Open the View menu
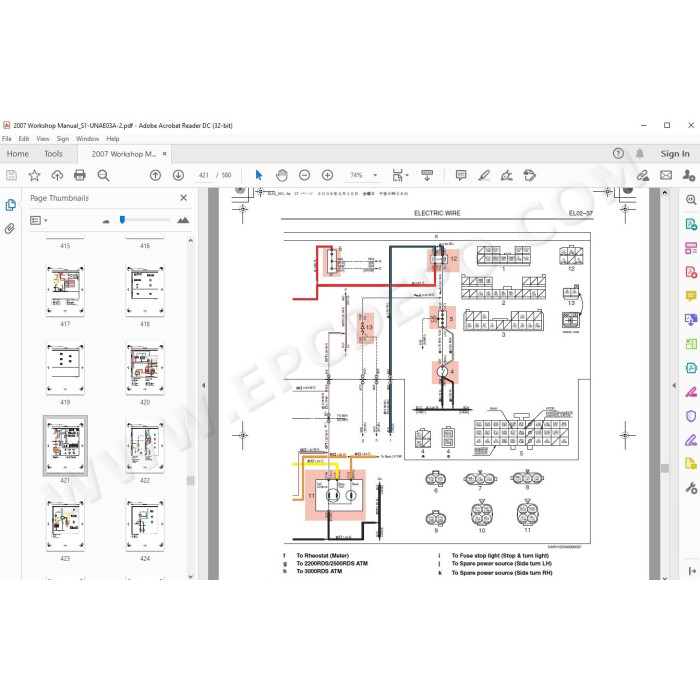Viewport: 700px width, 700px height. [43, 139]
